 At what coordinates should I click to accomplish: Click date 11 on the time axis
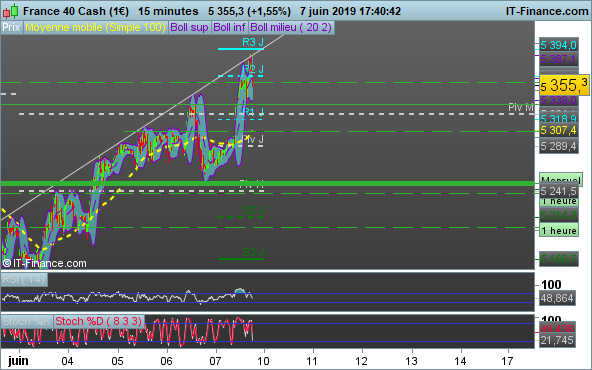312,361
